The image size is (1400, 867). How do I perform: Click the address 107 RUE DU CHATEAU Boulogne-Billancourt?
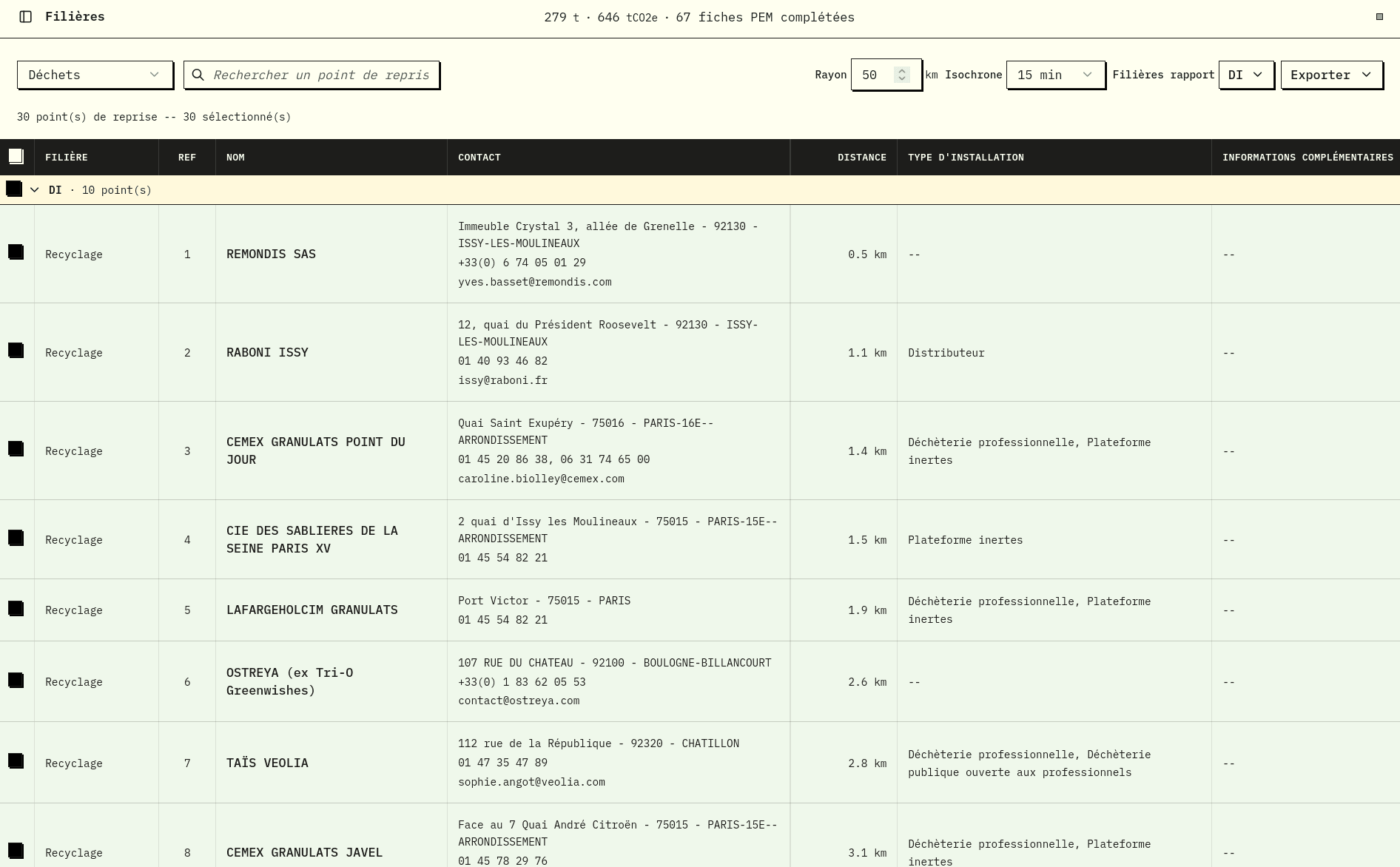[x=615, y=663]
